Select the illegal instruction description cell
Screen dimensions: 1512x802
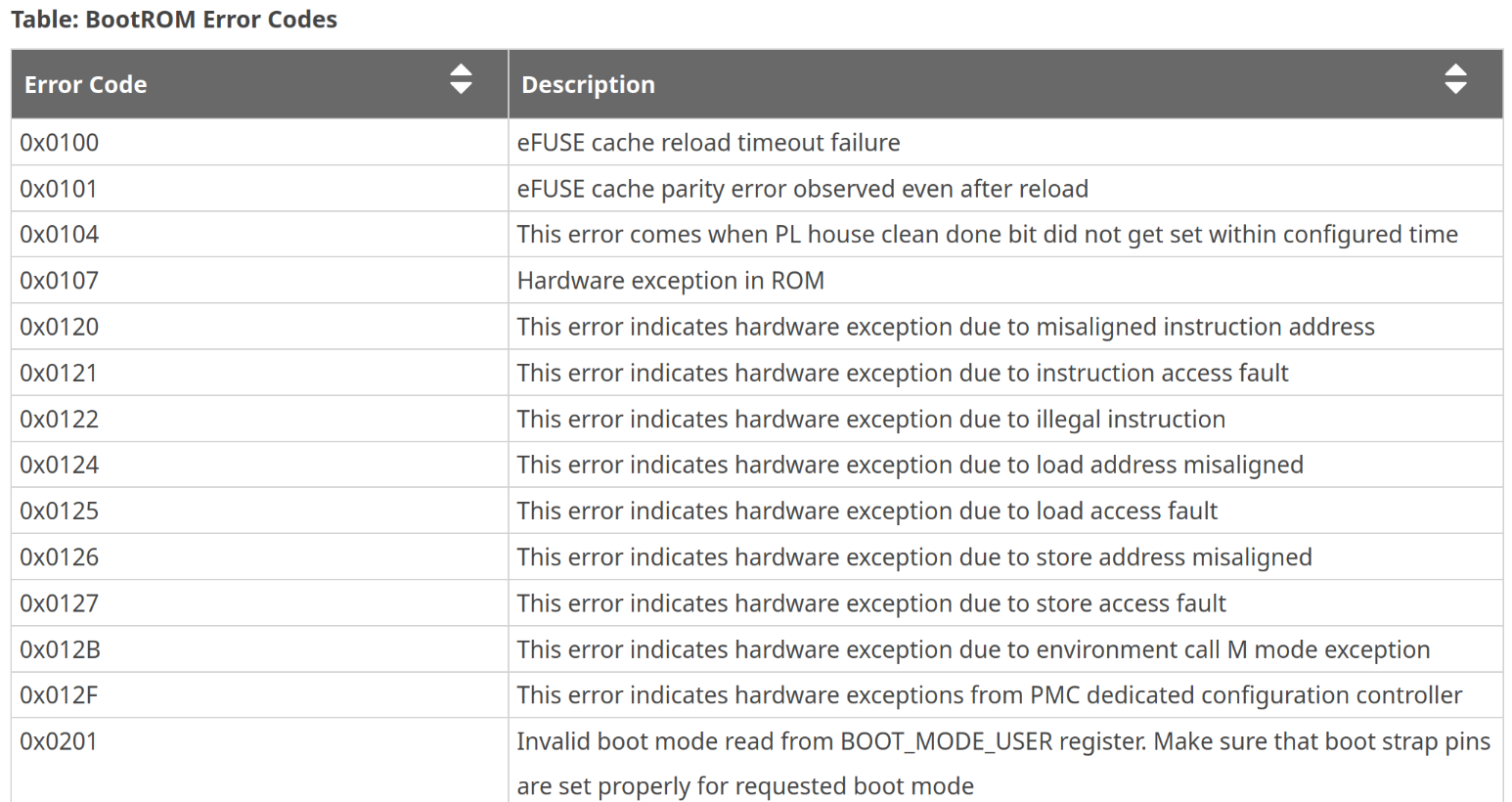tap(870, 420)
